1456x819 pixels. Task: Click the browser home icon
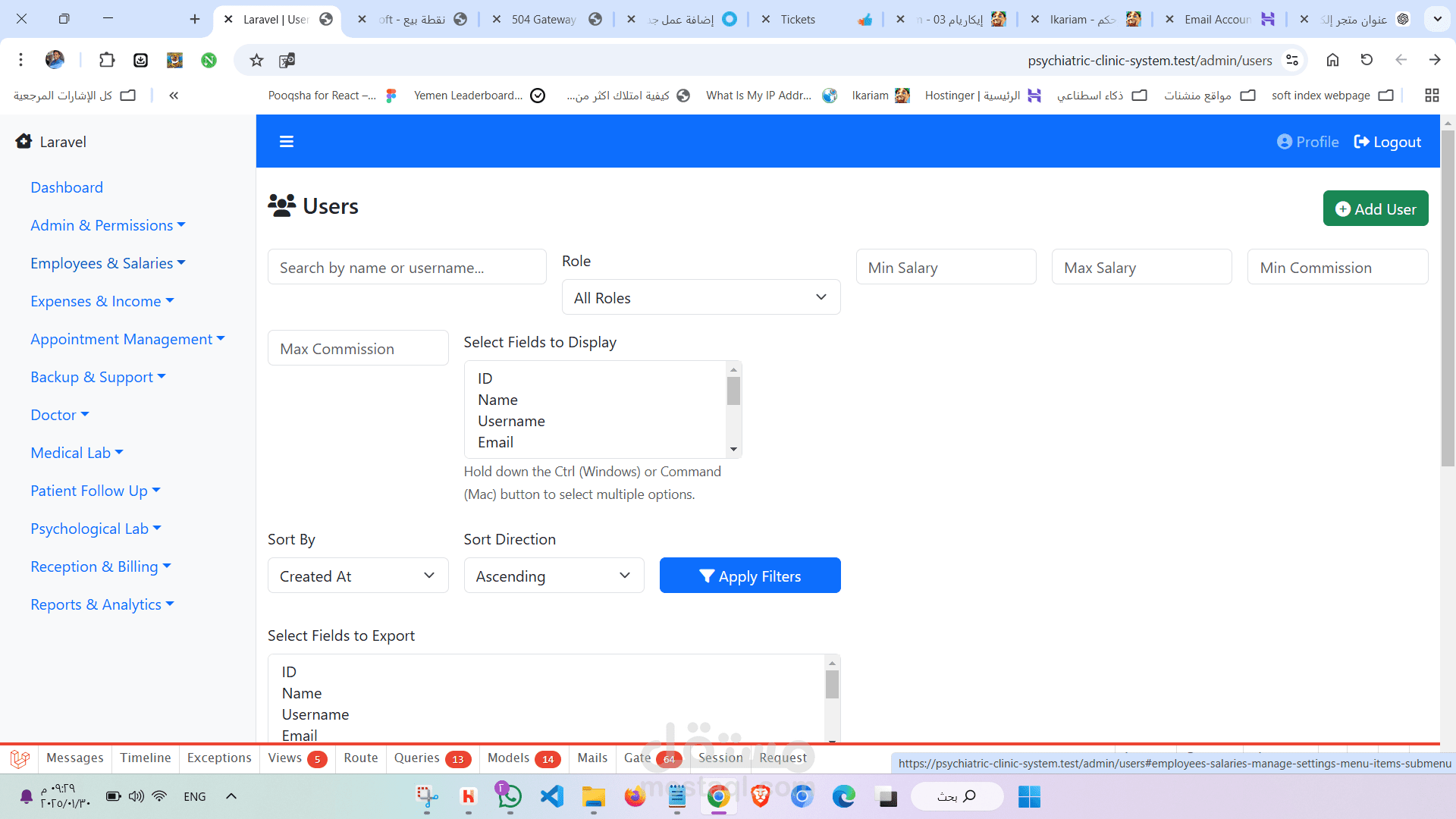1332,60
